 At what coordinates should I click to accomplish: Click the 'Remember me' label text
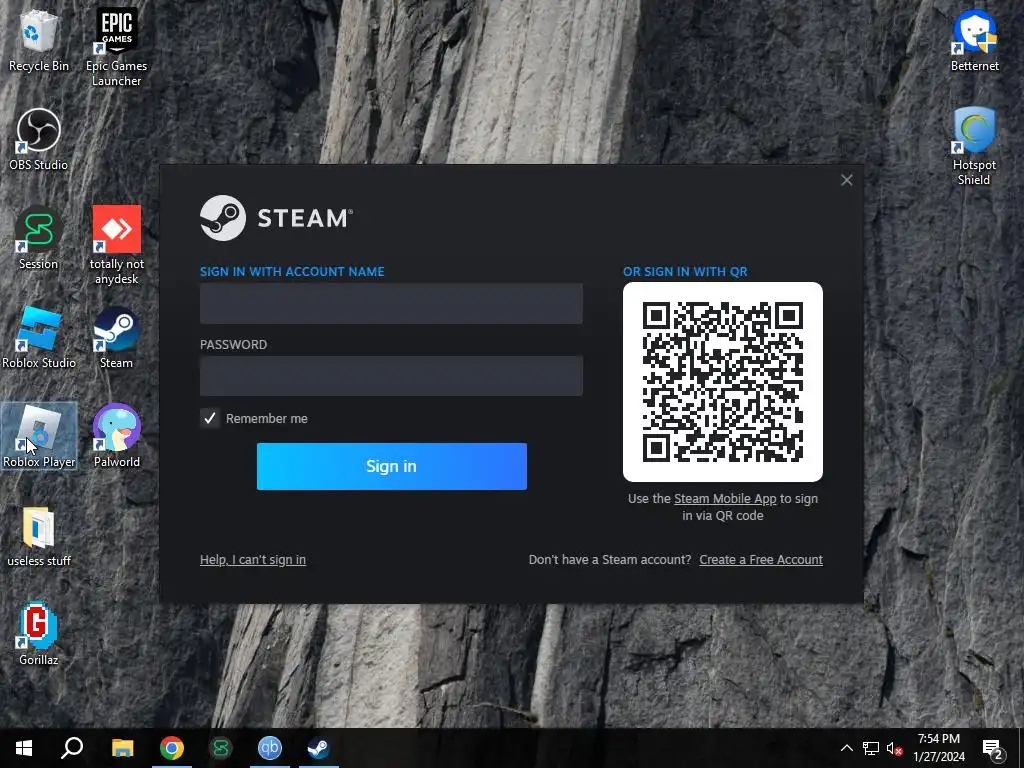pos(266,419)
